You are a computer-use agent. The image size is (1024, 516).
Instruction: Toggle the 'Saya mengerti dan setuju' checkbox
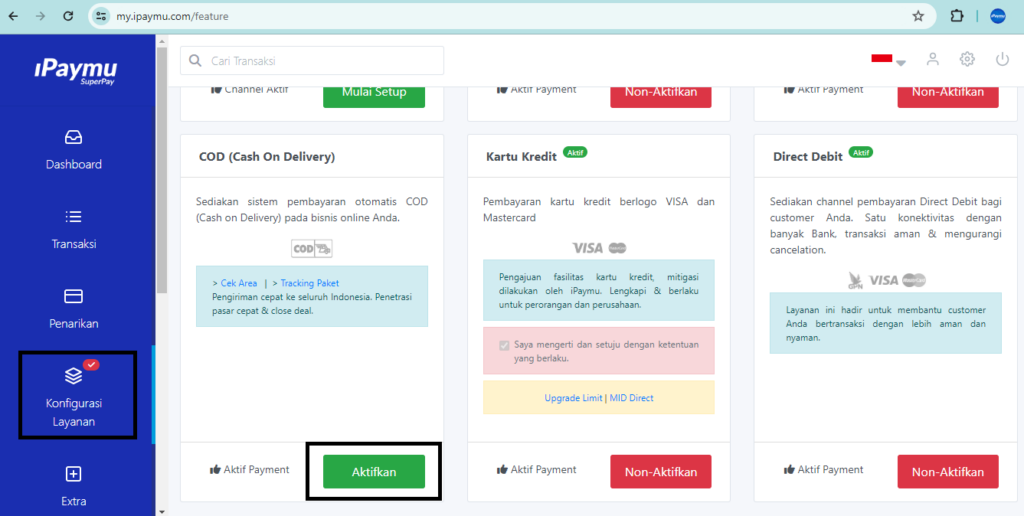click(504, 345)
